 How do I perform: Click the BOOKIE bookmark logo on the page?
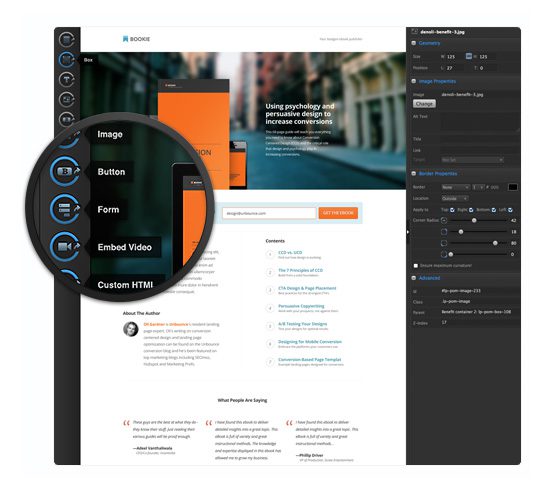[136, 39]
